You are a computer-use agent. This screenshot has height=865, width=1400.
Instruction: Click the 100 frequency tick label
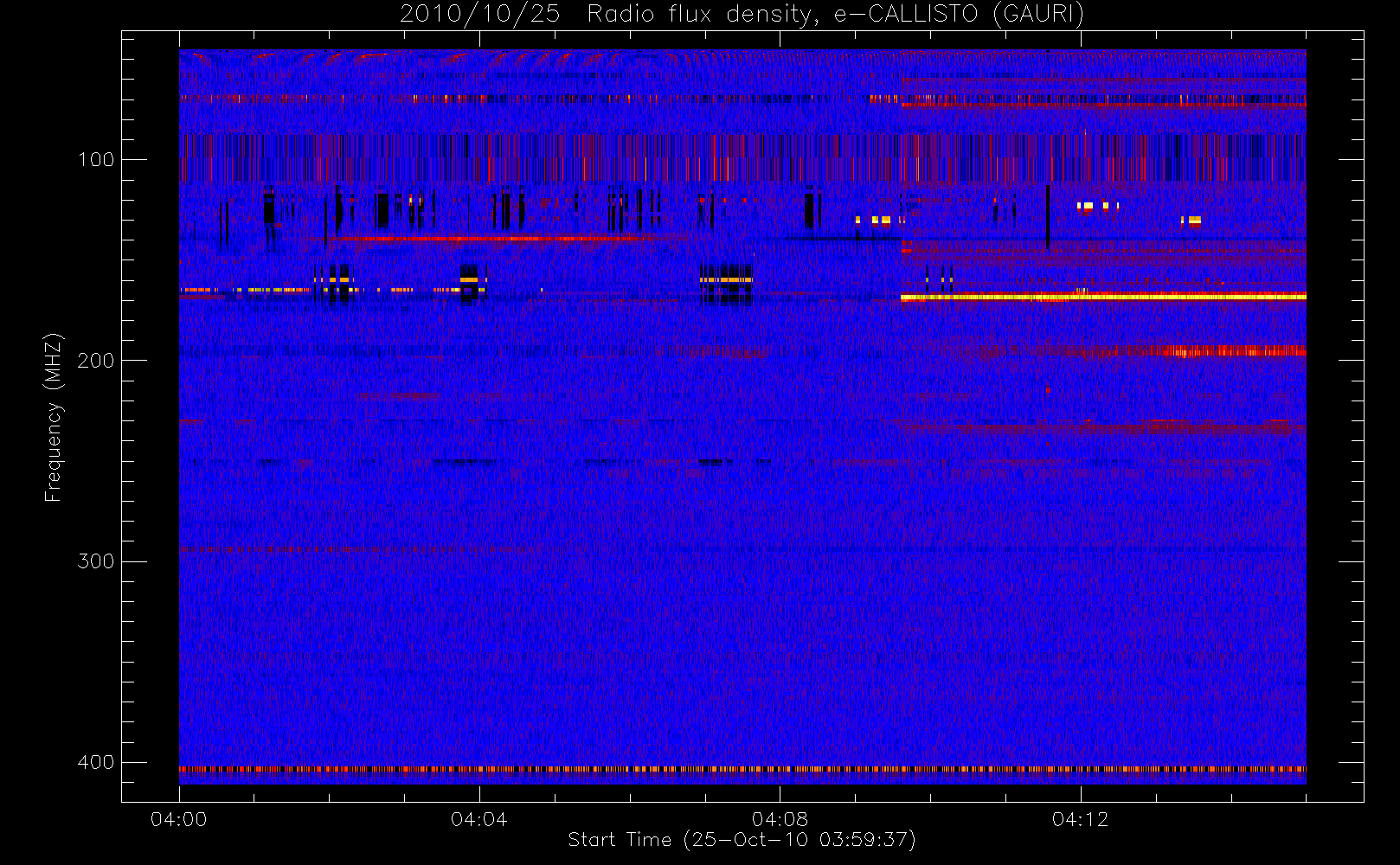[96, 159]
